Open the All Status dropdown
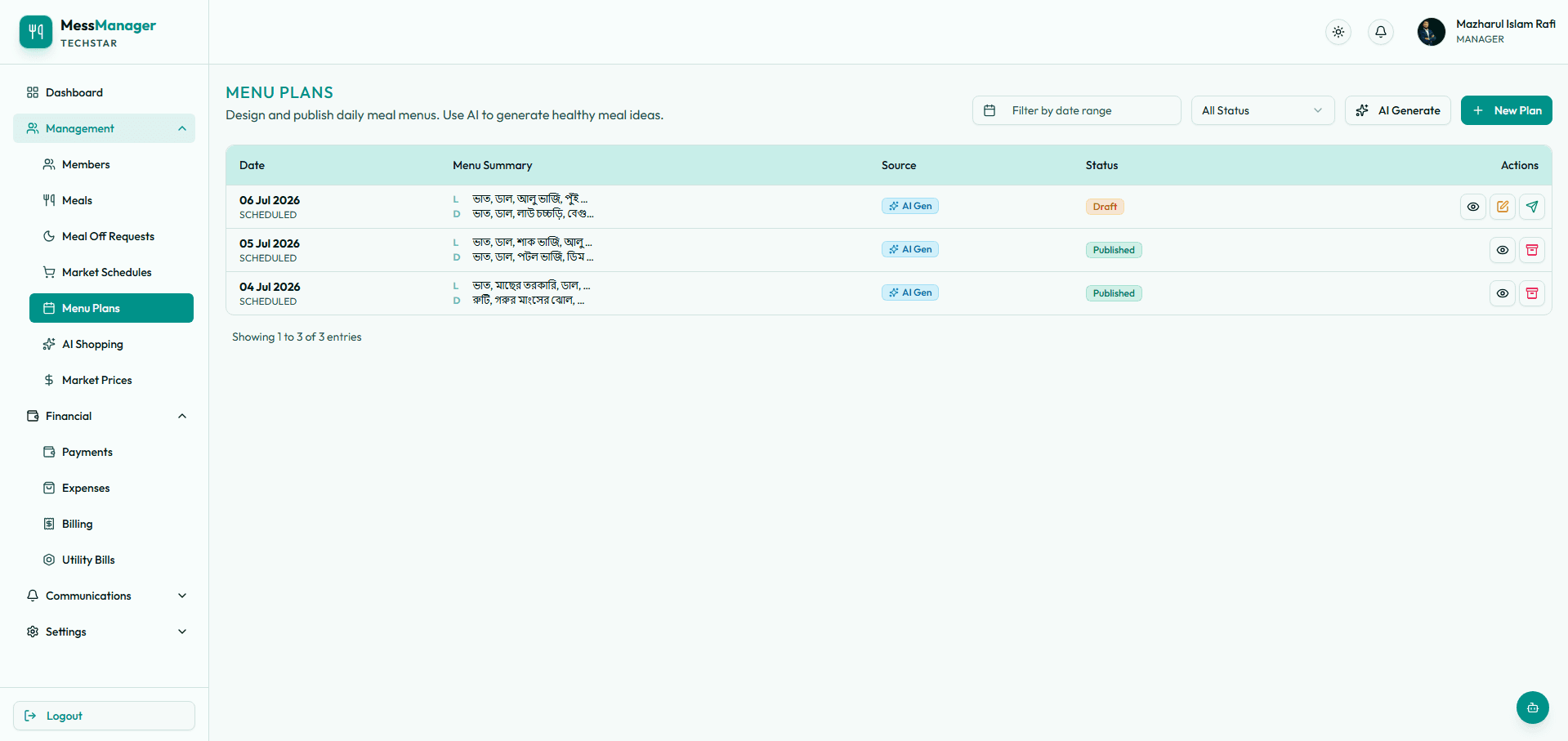The width and height of the screenshot is (1568, 741). [1262, 110]
